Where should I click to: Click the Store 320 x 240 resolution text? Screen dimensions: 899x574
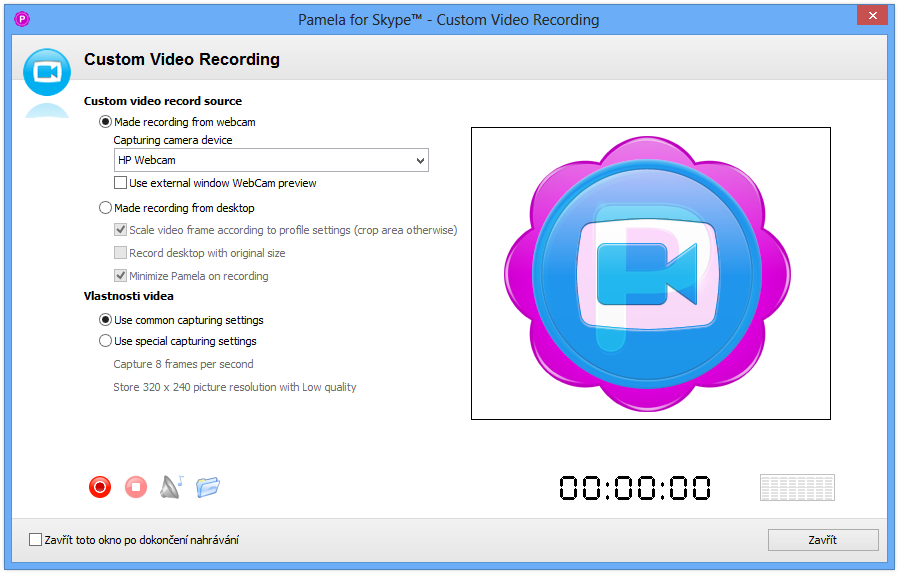tap(234, 387)
